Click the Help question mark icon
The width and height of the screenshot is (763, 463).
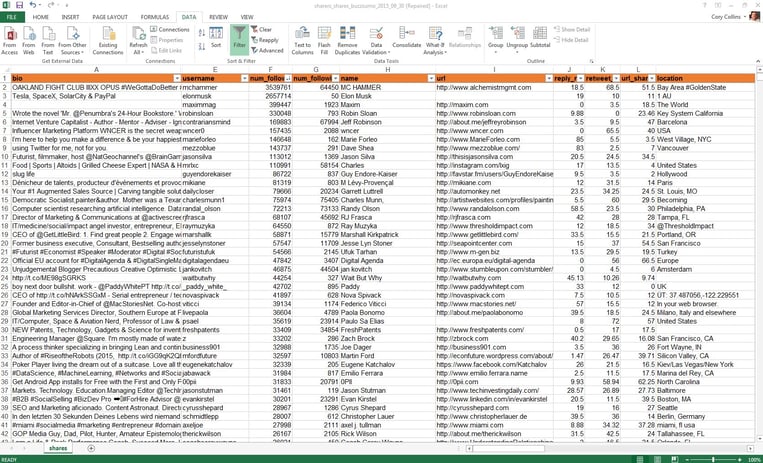705,5
